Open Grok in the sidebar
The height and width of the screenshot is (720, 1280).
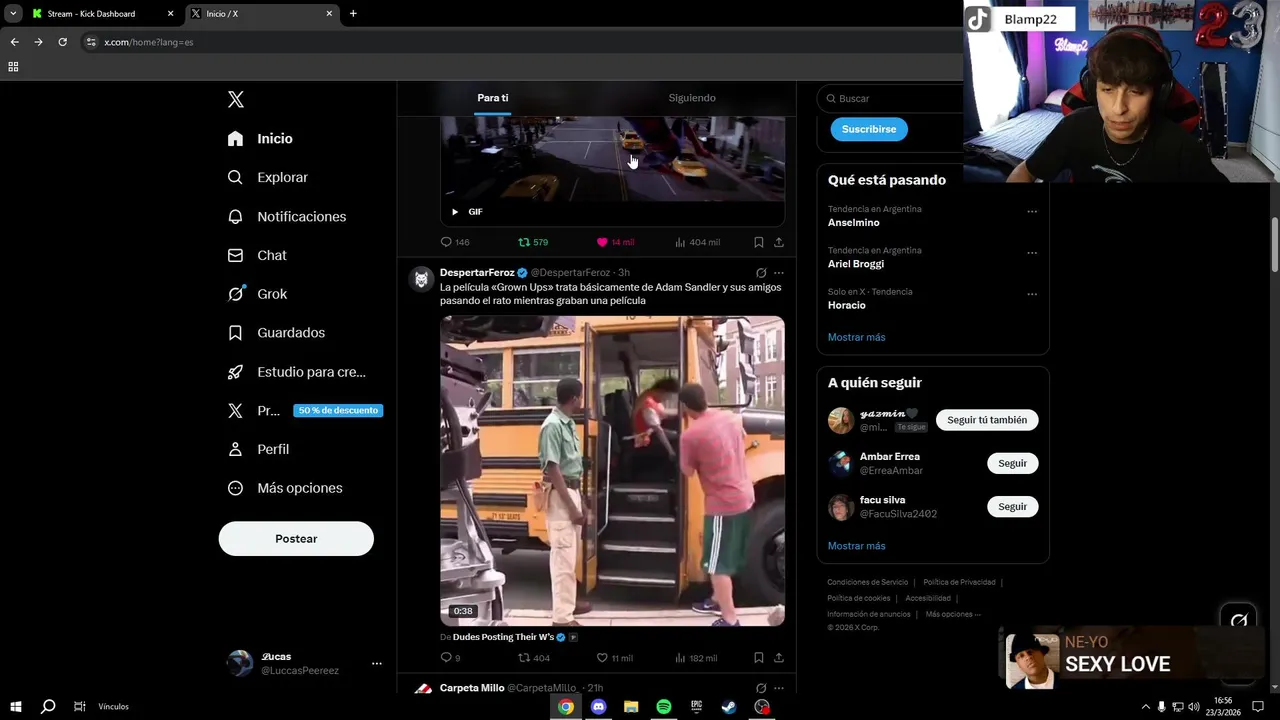point(257,294)
